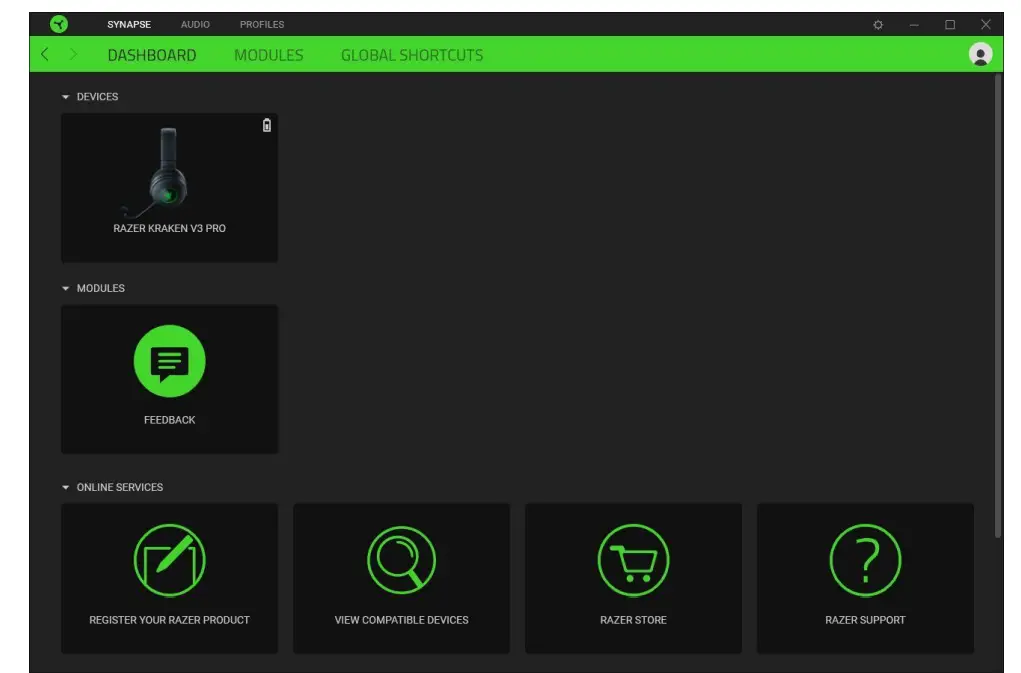Click the Razer logo icon
Image resolution: width=1021 pixels, height=673 pixels.
point(59,24)
